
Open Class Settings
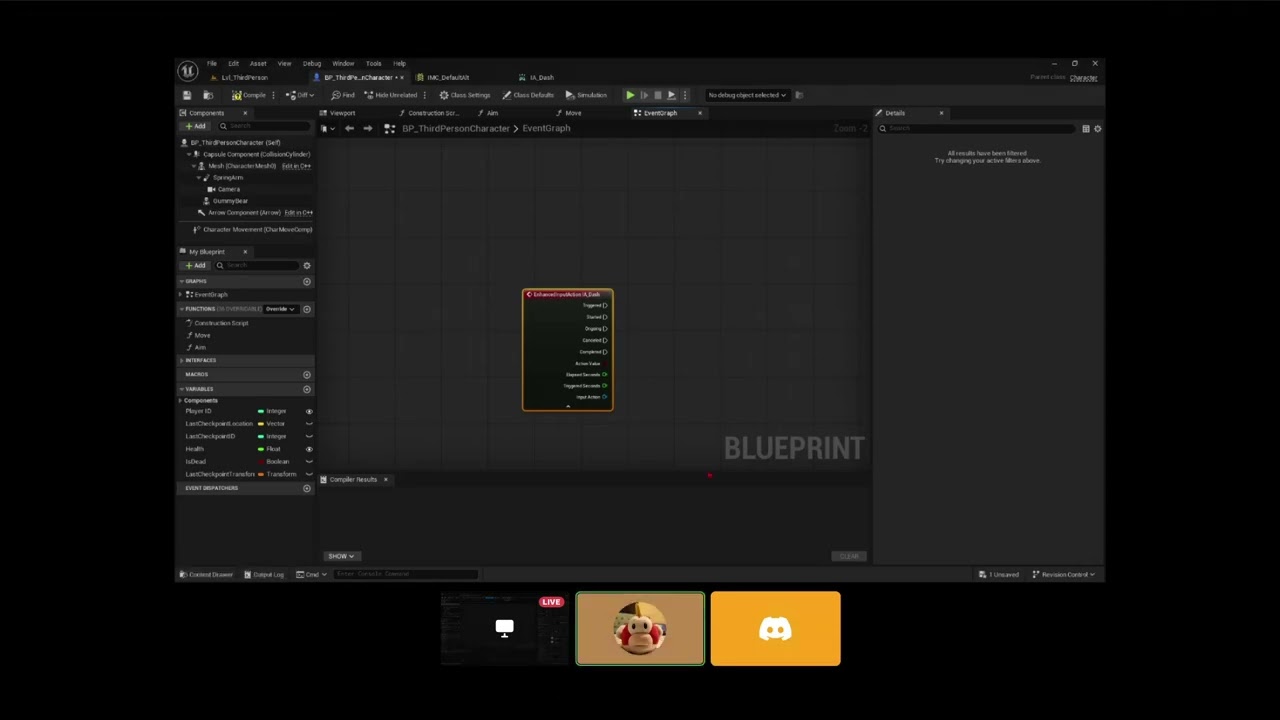click(x=465, y=95)
